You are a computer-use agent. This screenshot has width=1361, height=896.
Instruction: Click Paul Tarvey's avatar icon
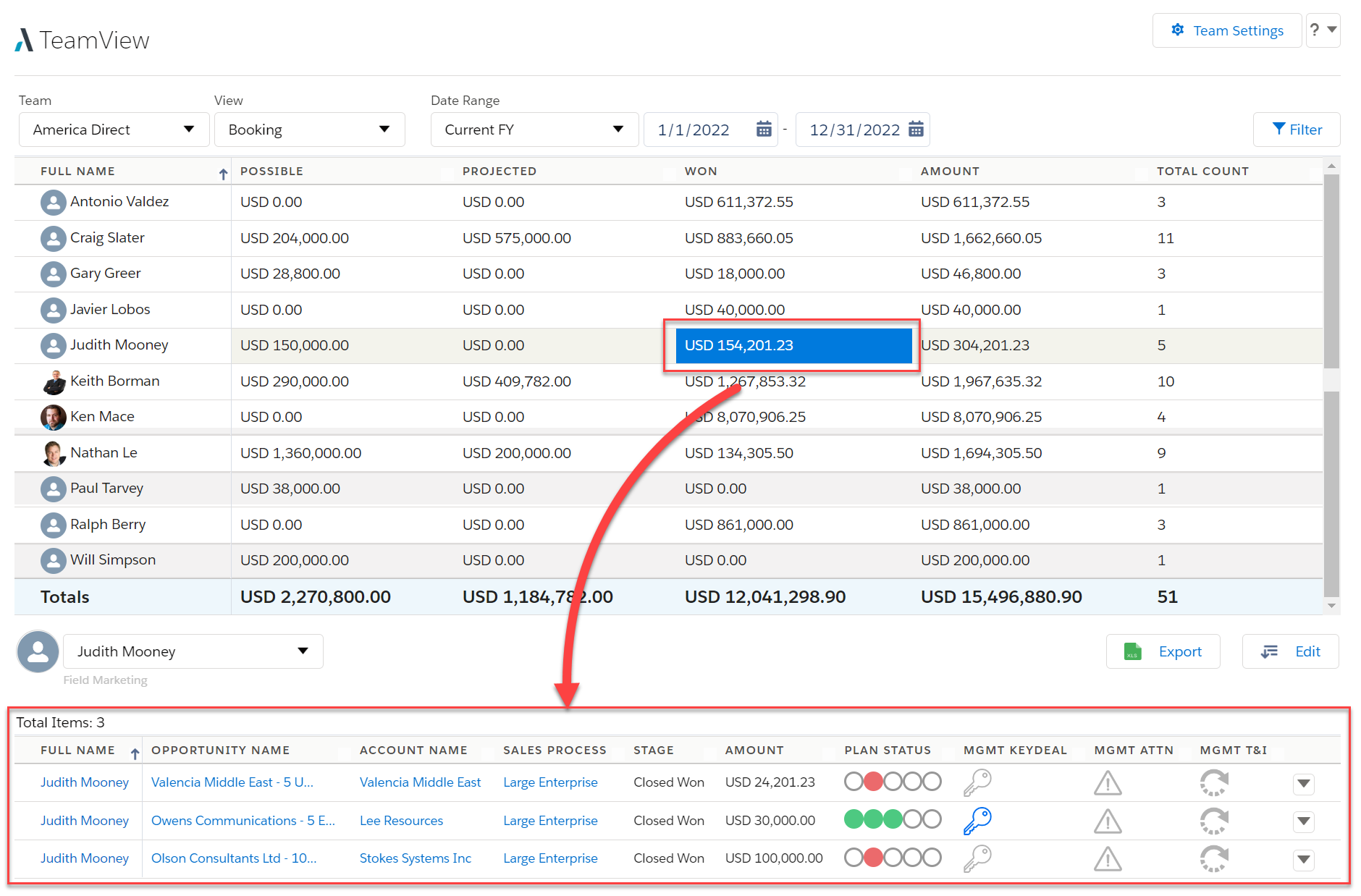click(53, 489)
